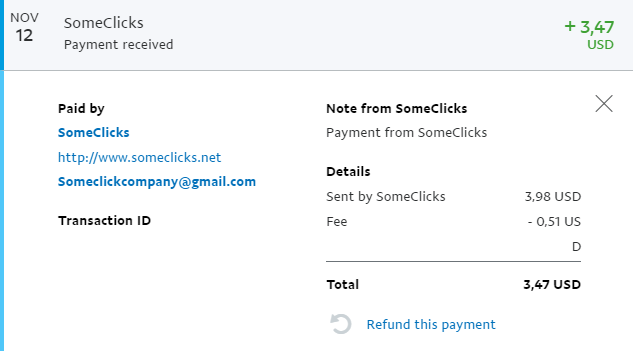
Task: Click the Payment received status text
Action: pos(119,44)
